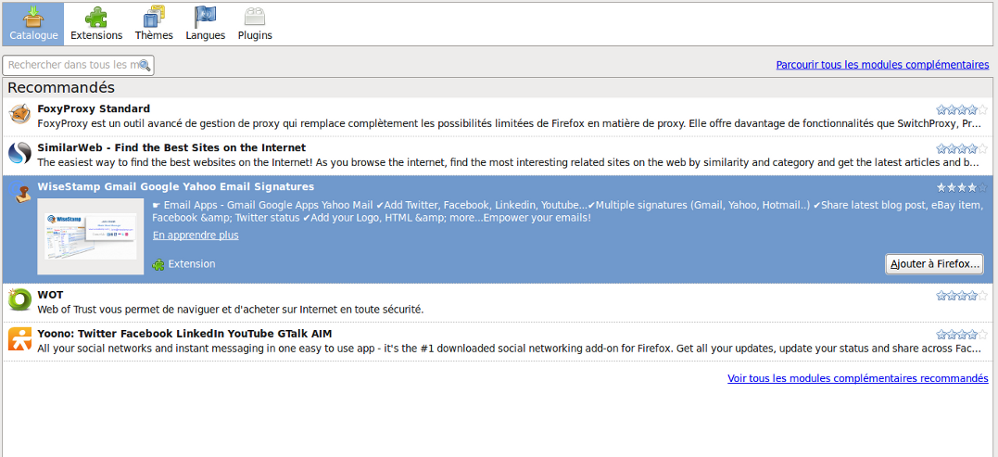
Task: Click SimilarWeb star rating
Action: pos(962,149)
